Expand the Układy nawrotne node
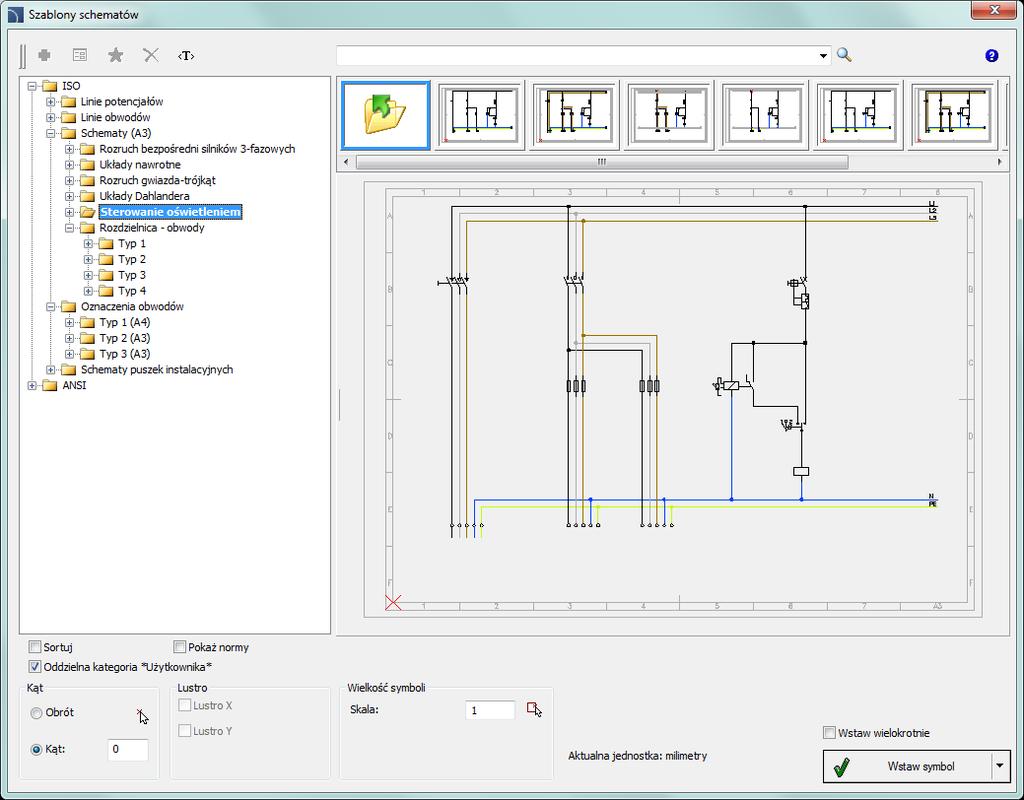This screenshot has height=800, width=1024. (69, 165)
